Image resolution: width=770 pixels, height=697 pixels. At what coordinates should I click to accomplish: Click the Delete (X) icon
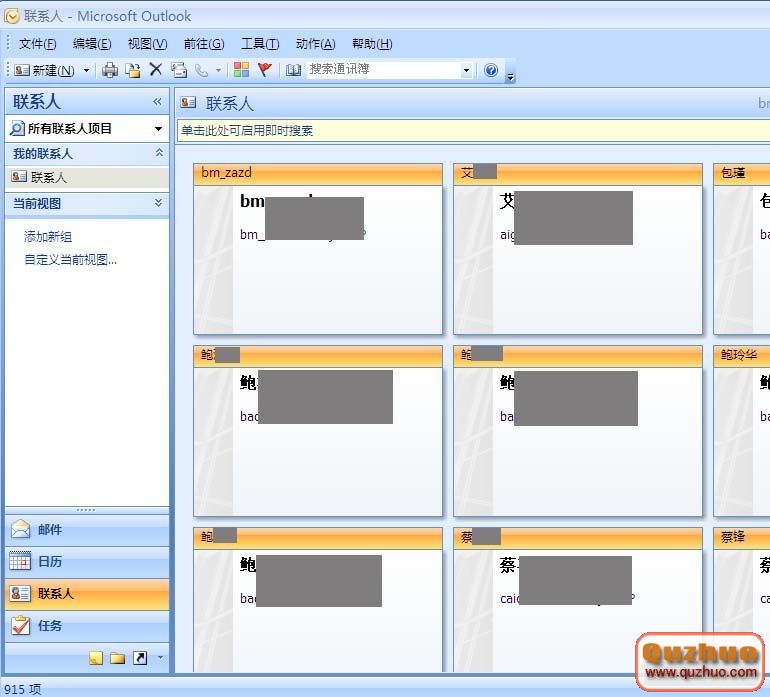tap(156, 70)
